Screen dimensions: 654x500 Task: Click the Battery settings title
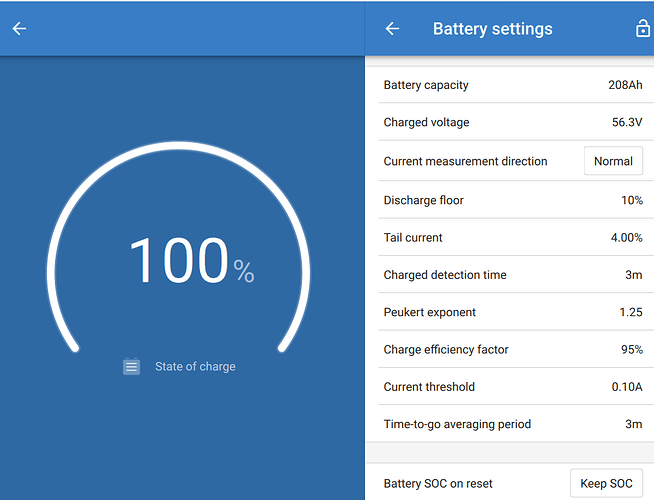(x=492, y=29)
